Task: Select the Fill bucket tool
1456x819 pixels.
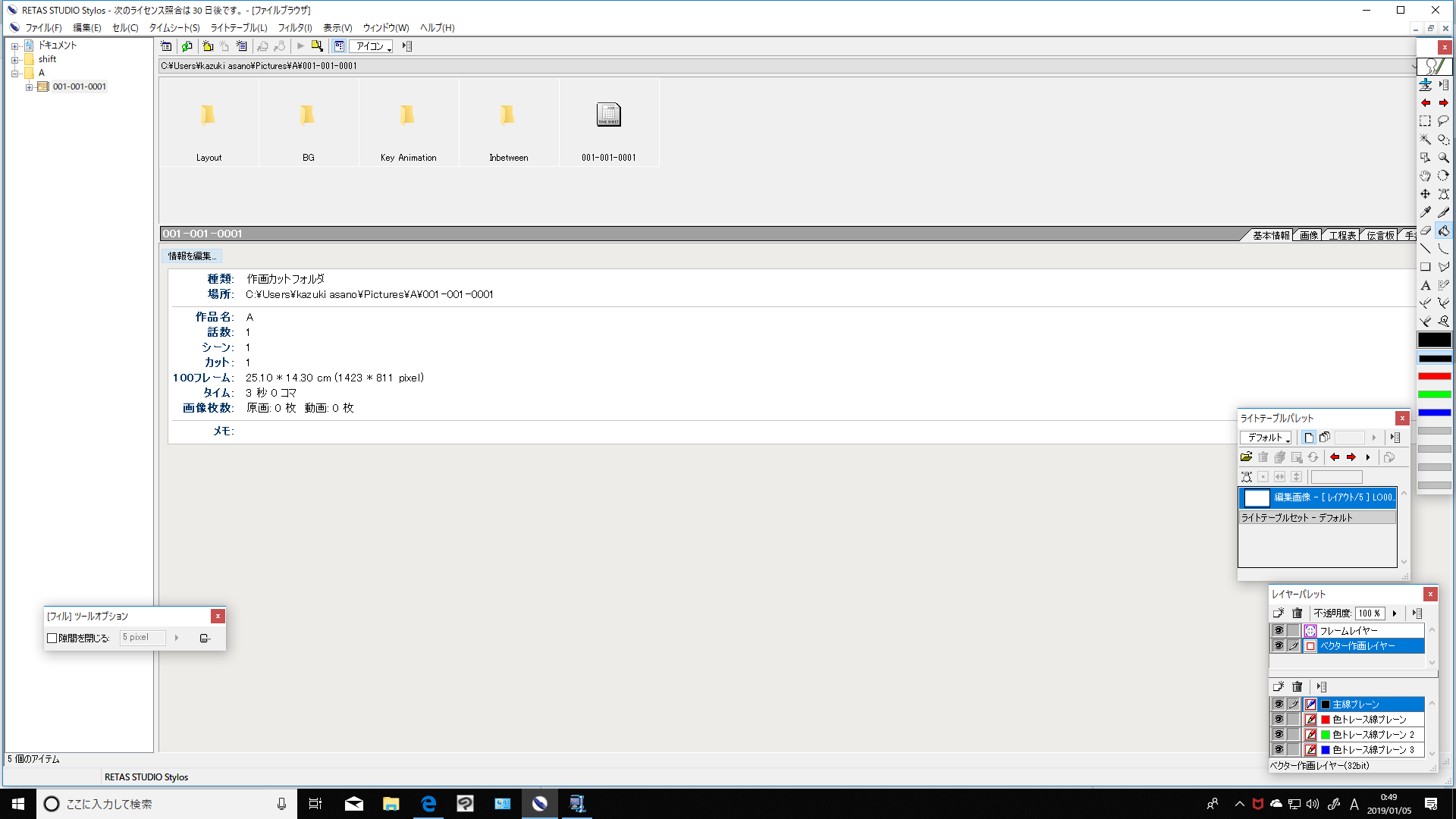Action: point(1443,231)
